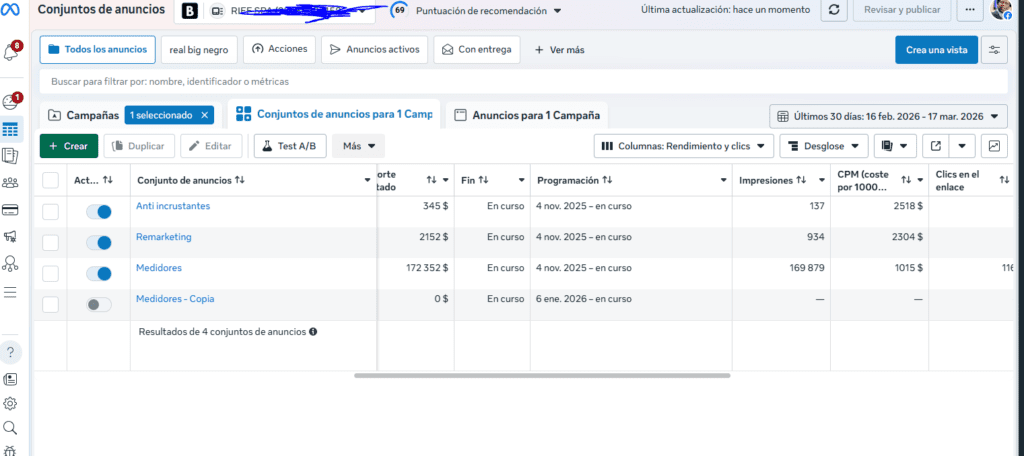This screenshot has height=456, width=1024.
Task: Click the horizontal table scrollbar
Action: [542, 376]
